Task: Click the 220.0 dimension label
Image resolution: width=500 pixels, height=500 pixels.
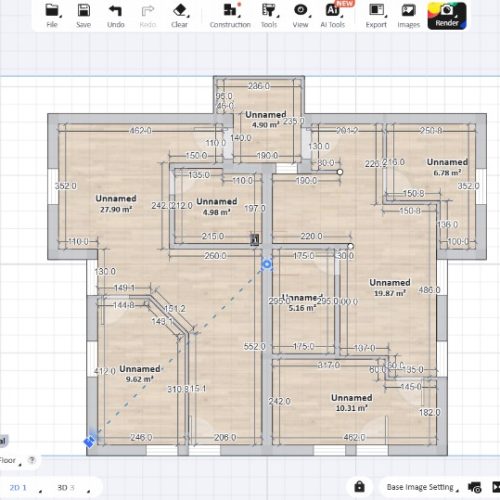Action: (x=311, y=236)
